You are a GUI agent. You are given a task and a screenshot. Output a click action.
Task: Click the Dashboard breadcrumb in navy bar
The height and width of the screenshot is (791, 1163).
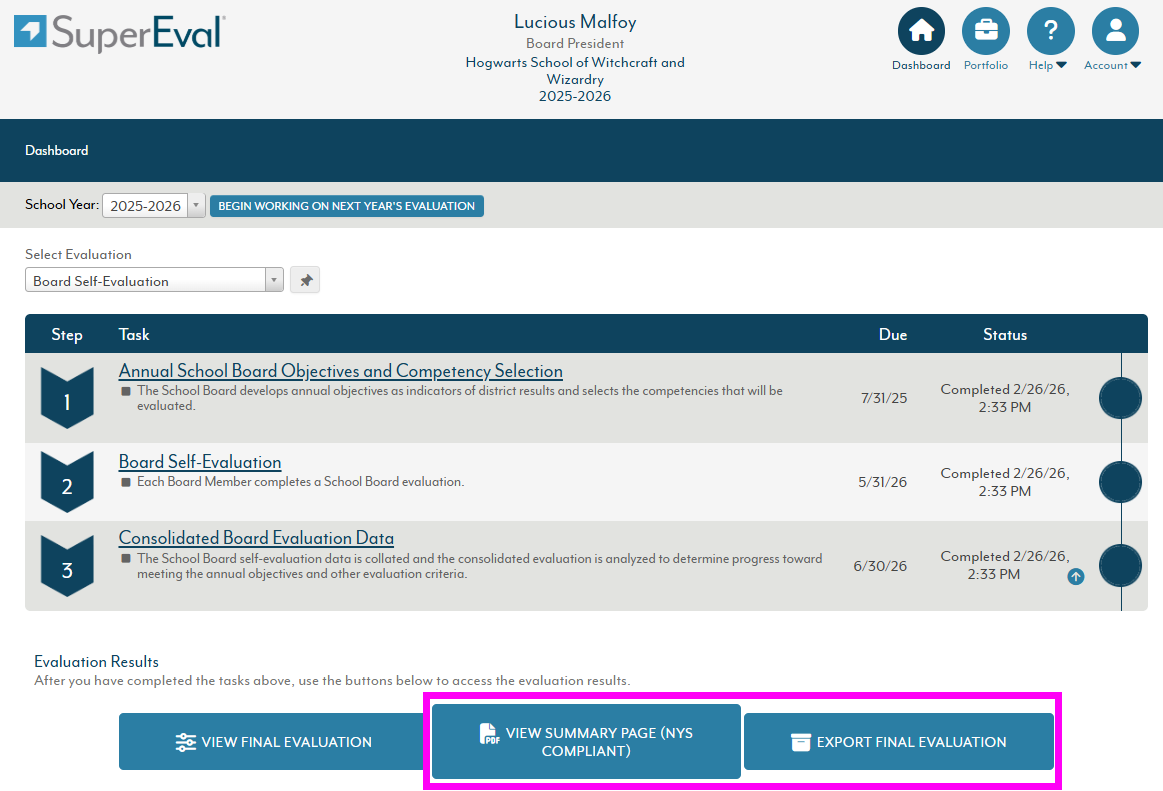(57, 151)
